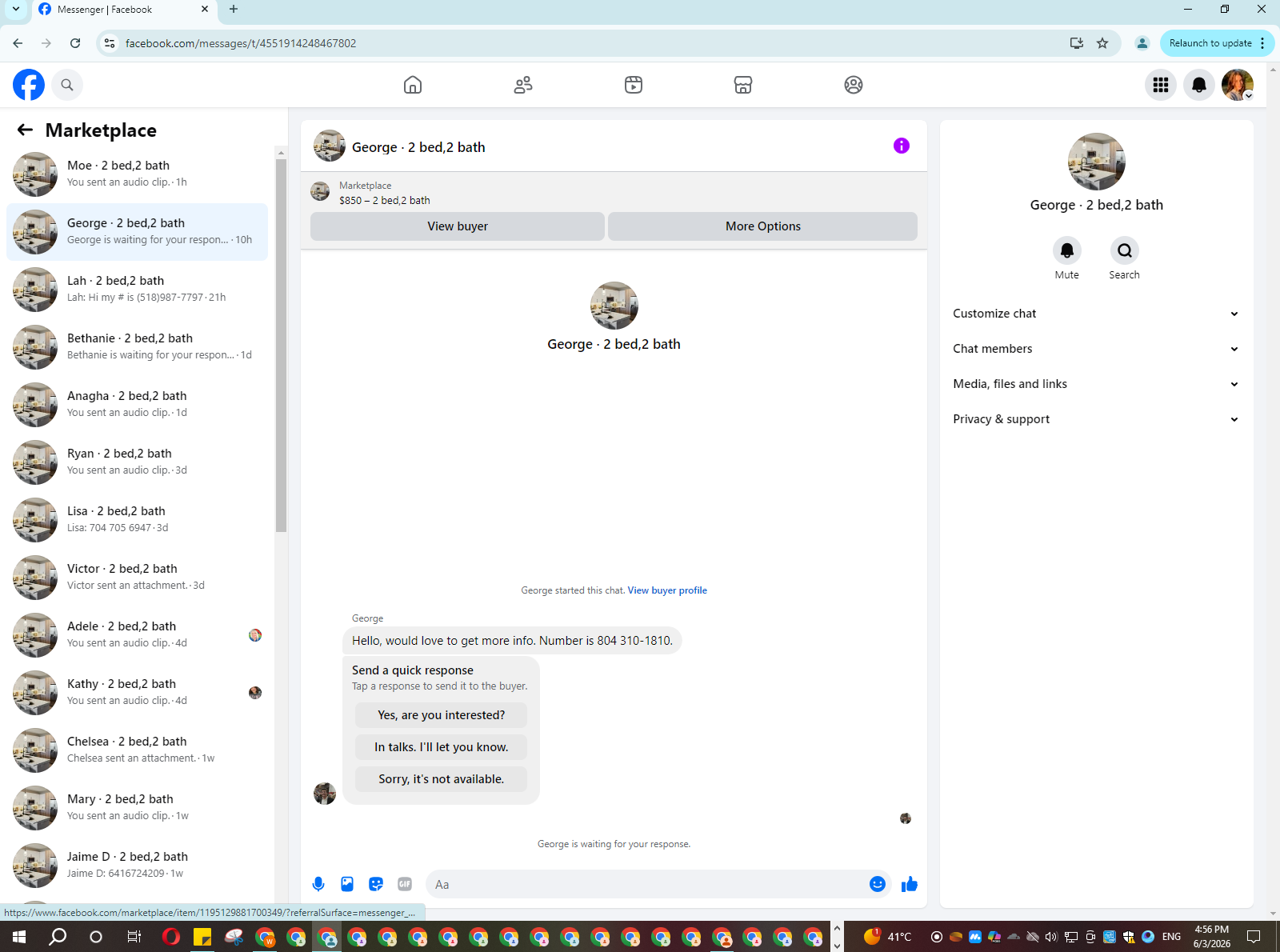Screen dimensions: 1280x952
Task: Open a new browser tab
Action: point(234,10)
